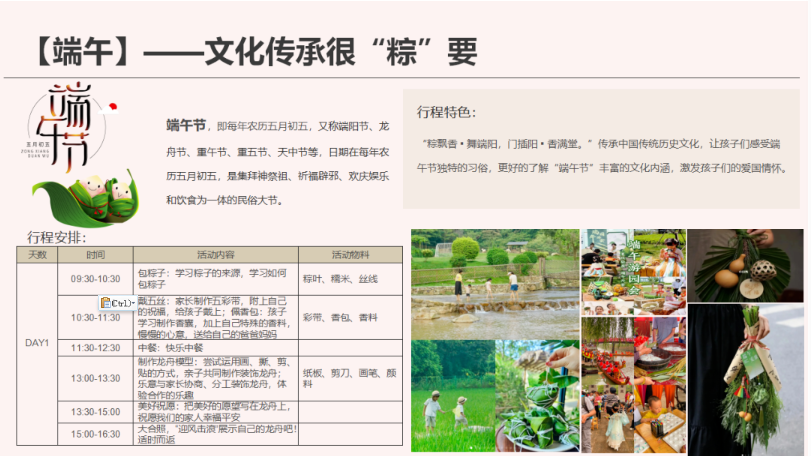This screenshot has height=456, width=811.
Task: Click the 15:00-16:30 time cell
Action: tap(95, 433)
